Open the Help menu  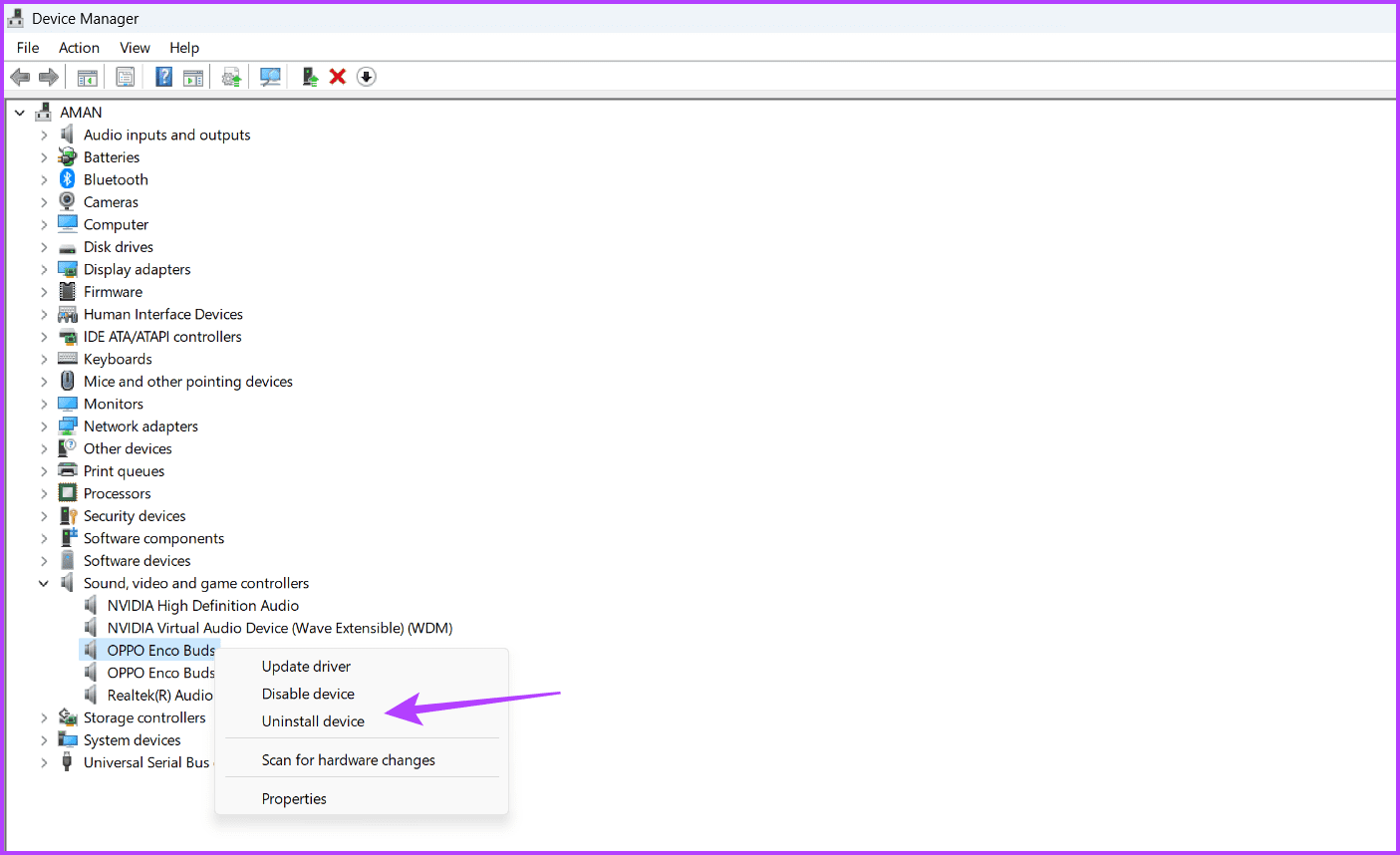pyautogui.click(x=184, y=47)
